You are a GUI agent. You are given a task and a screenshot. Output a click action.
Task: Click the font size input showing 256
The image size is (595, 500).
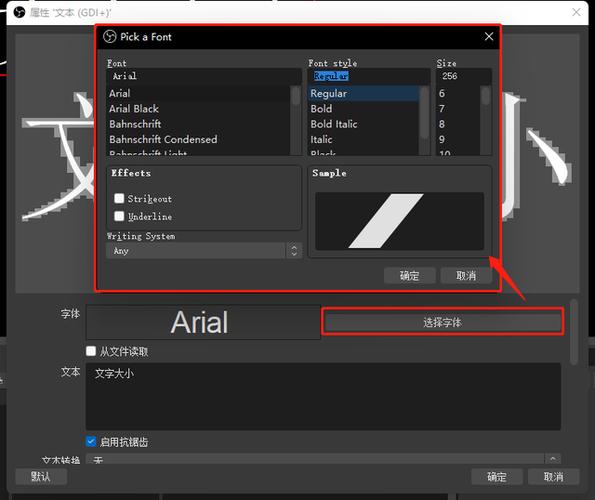pos(464,76)
